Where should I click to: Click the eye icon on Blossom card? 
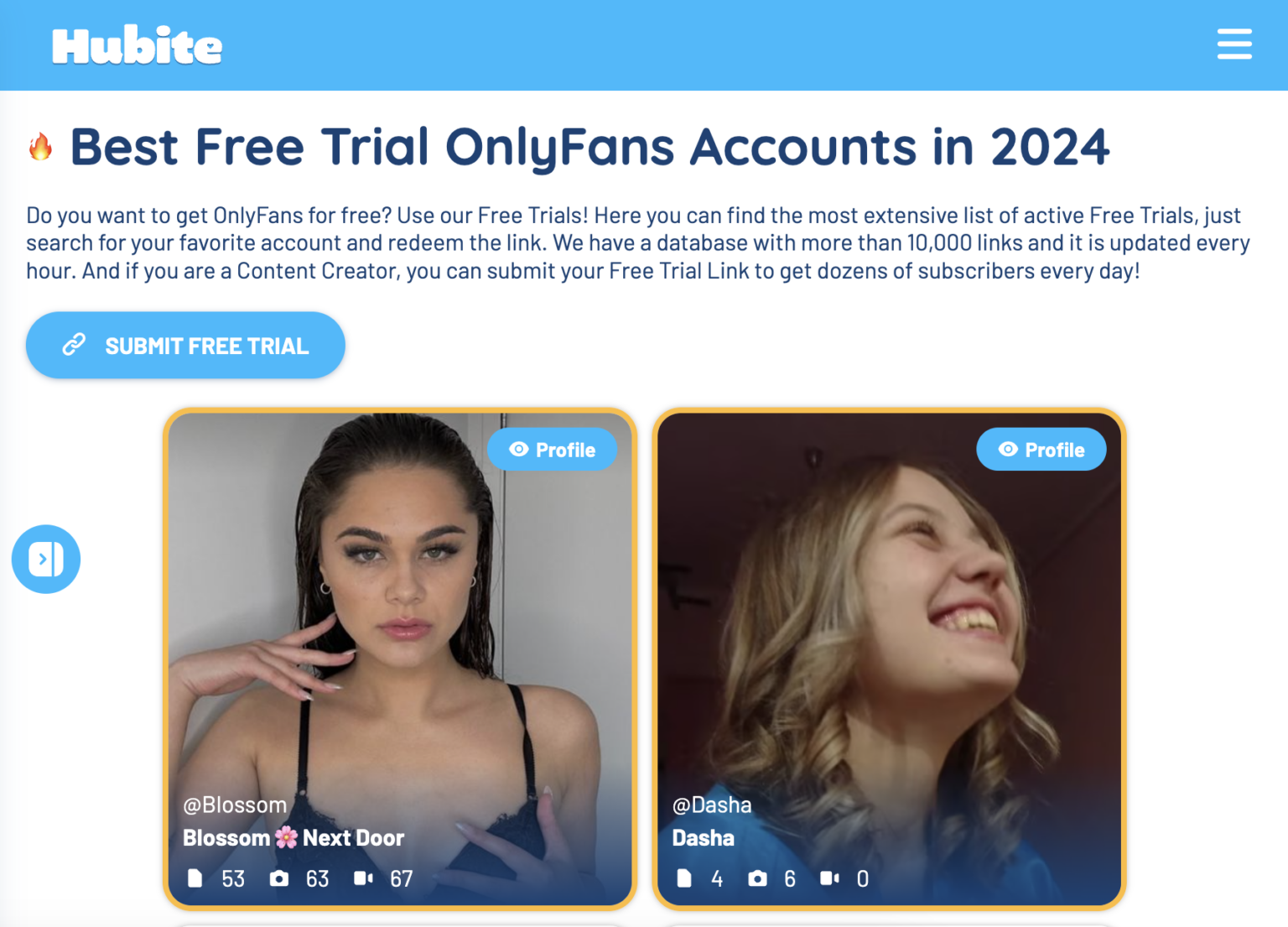[x=519, y=450]
